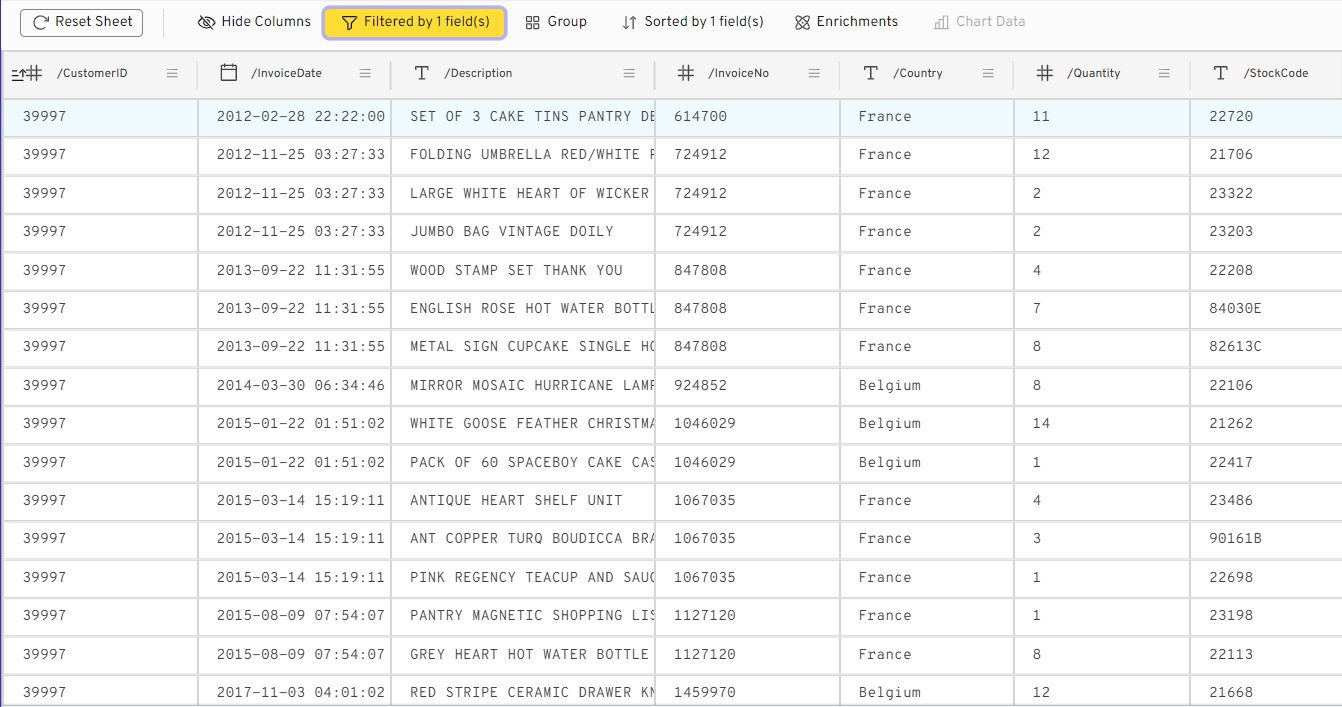
Task: Click the Reset Sheet button
Action: coord(81,22)
